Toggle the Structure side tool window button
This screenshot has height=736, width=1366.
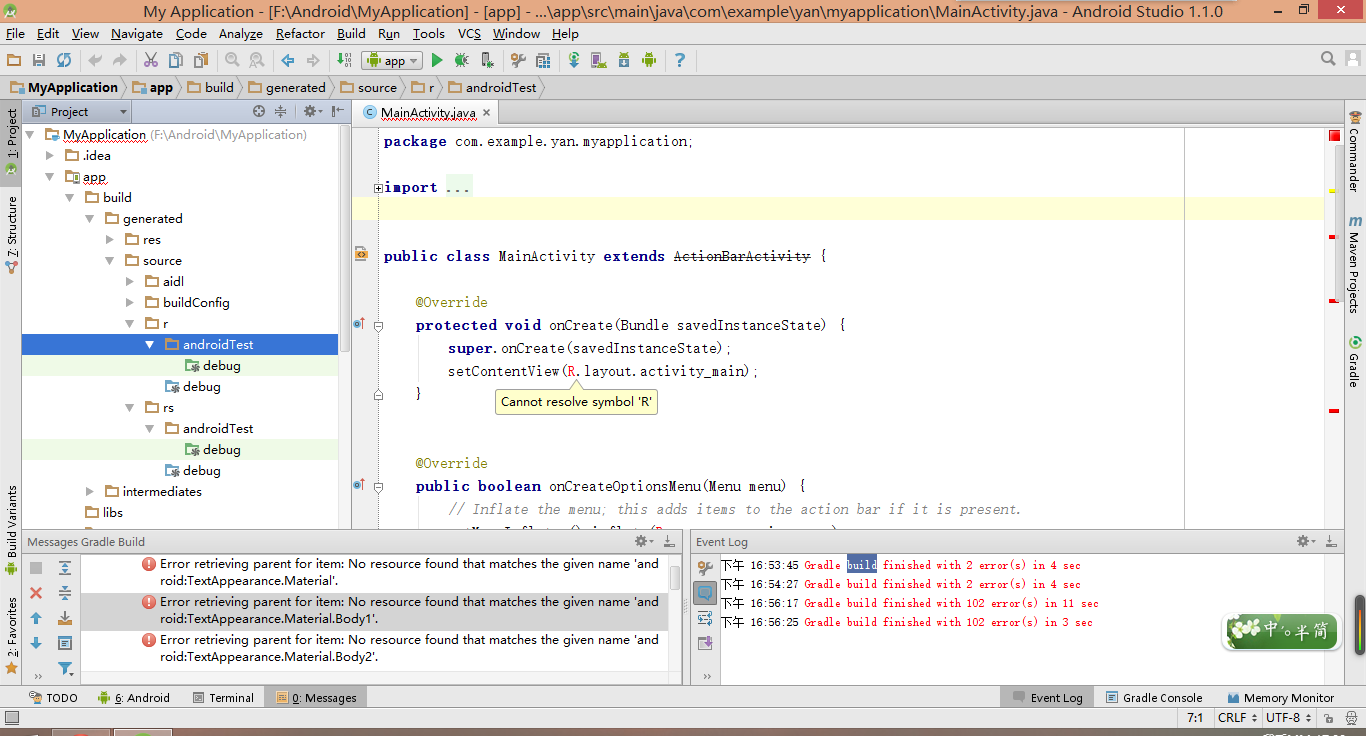(x=11, y=233)
